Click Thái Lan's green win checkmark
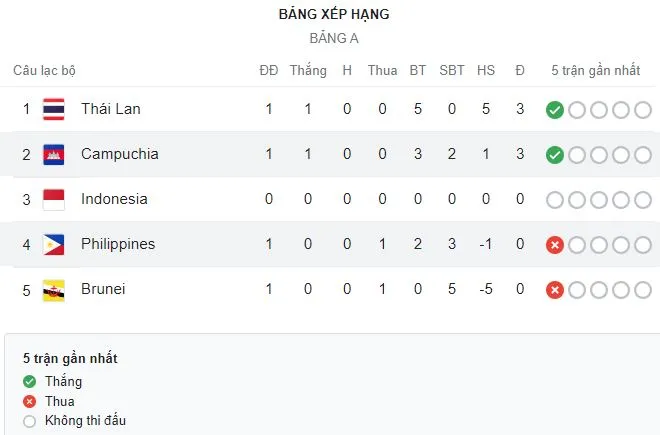 (555, 109)
